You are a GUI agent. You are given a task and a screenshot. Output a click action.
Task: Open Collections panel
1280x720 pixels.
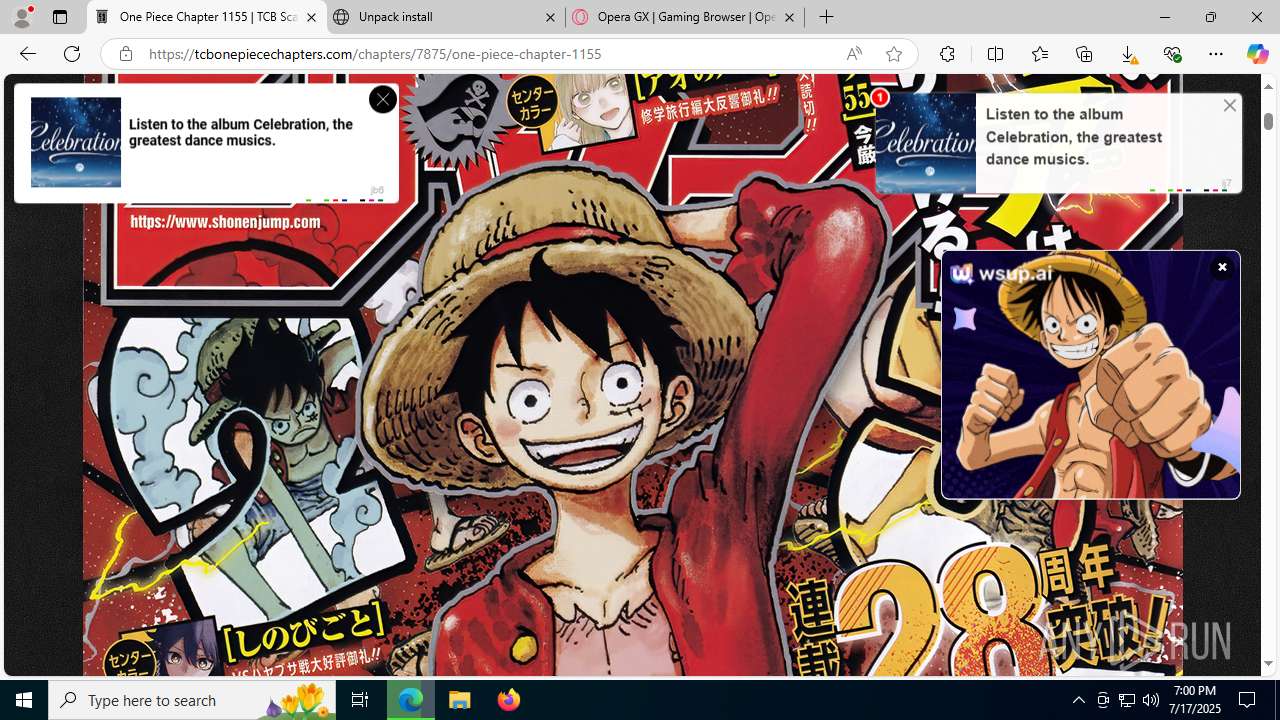(x=1084, y=54)
